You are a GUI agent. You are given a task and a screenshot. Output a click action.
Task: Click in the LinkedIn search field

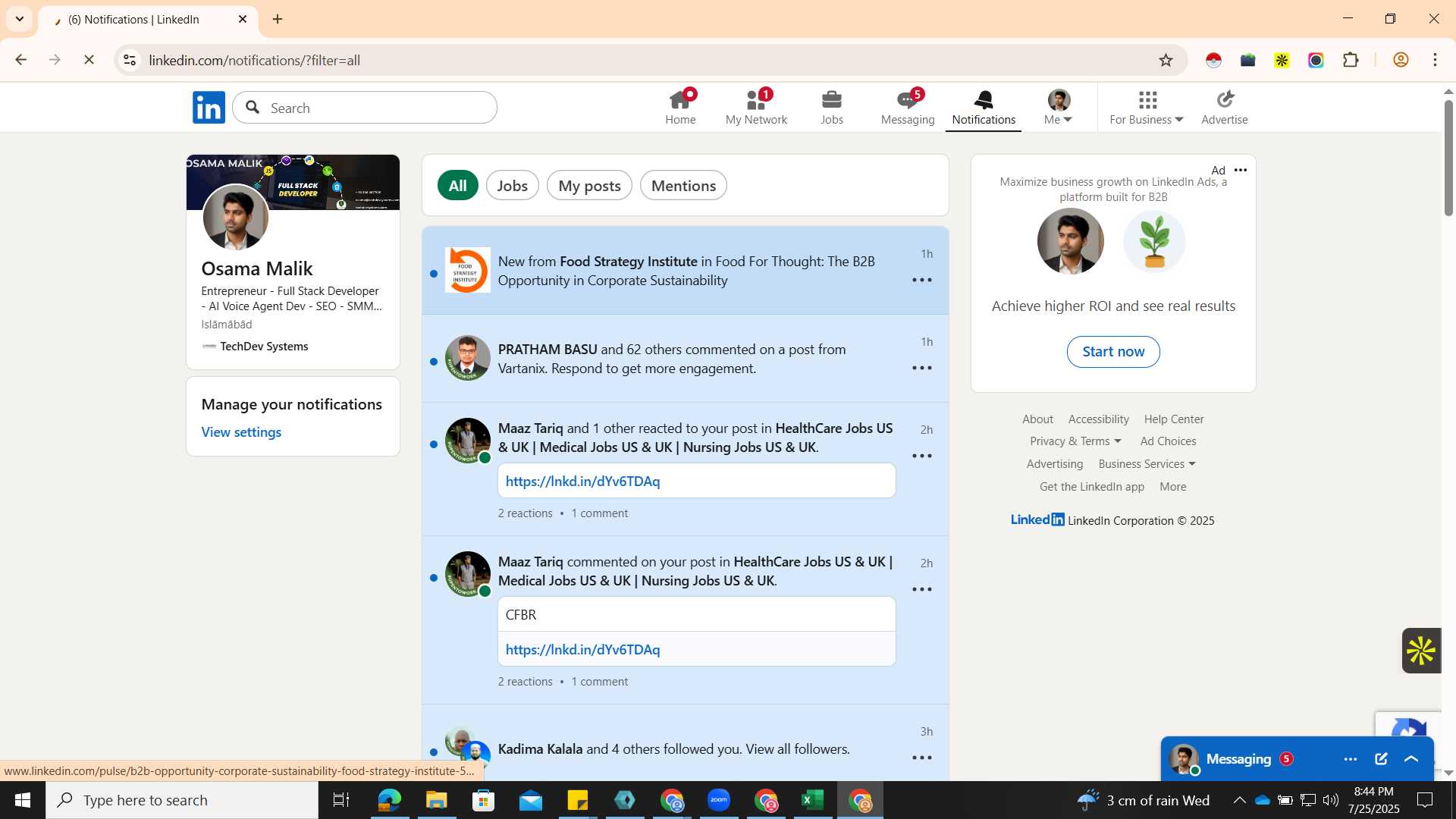[365, 108]
